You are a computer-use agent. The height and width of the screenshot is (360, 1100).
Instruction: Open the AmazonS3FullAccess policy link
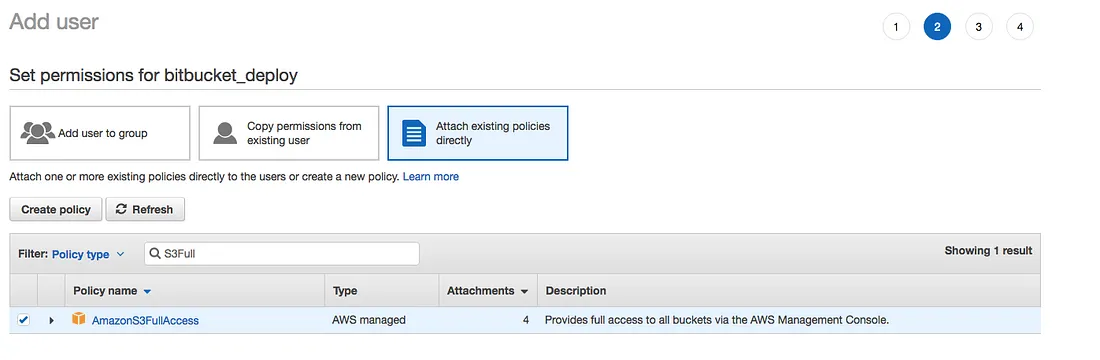point(145,321)
